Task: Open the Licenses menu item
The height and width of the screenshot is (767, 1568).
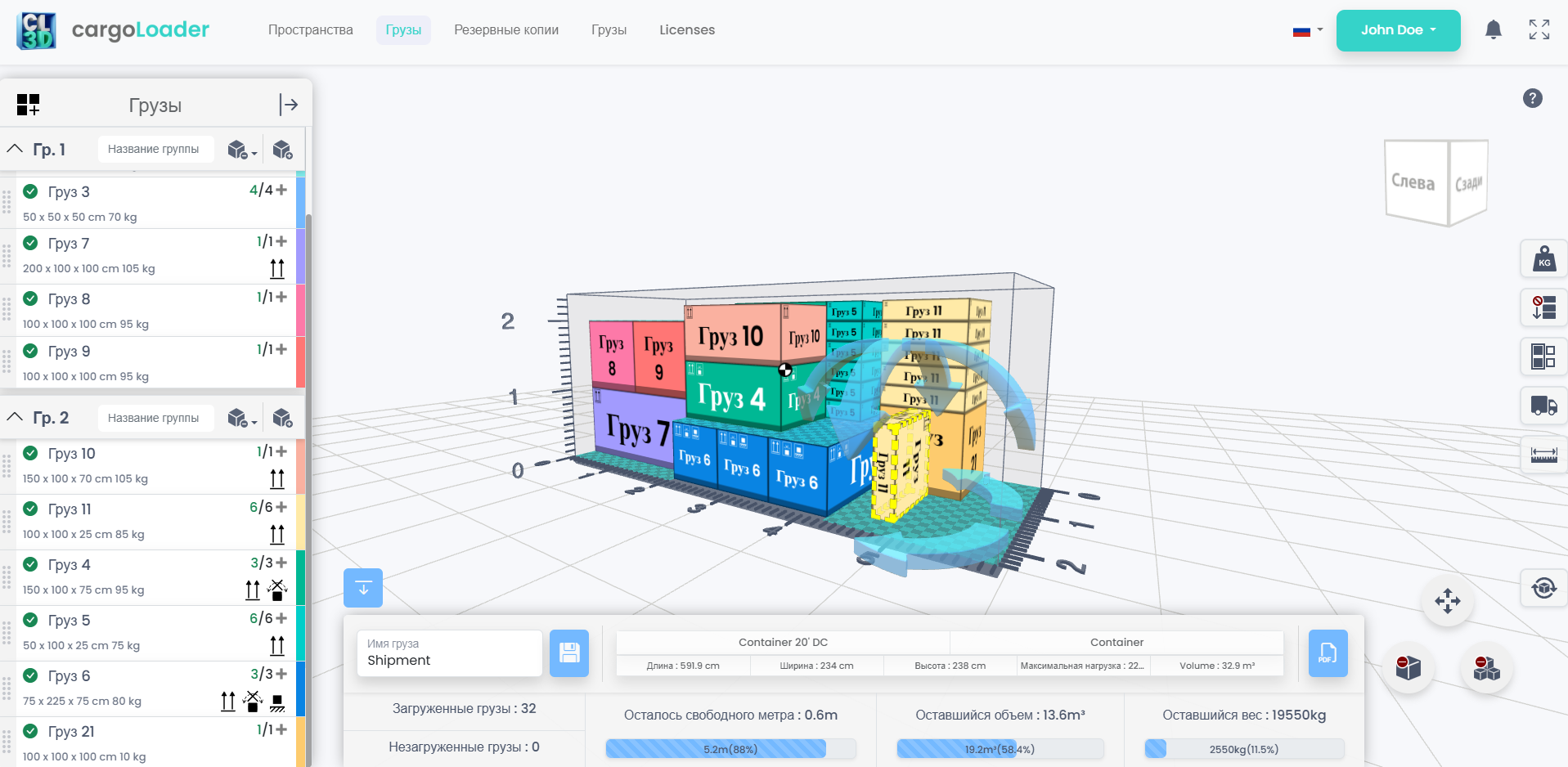Action: coord(686,29)
